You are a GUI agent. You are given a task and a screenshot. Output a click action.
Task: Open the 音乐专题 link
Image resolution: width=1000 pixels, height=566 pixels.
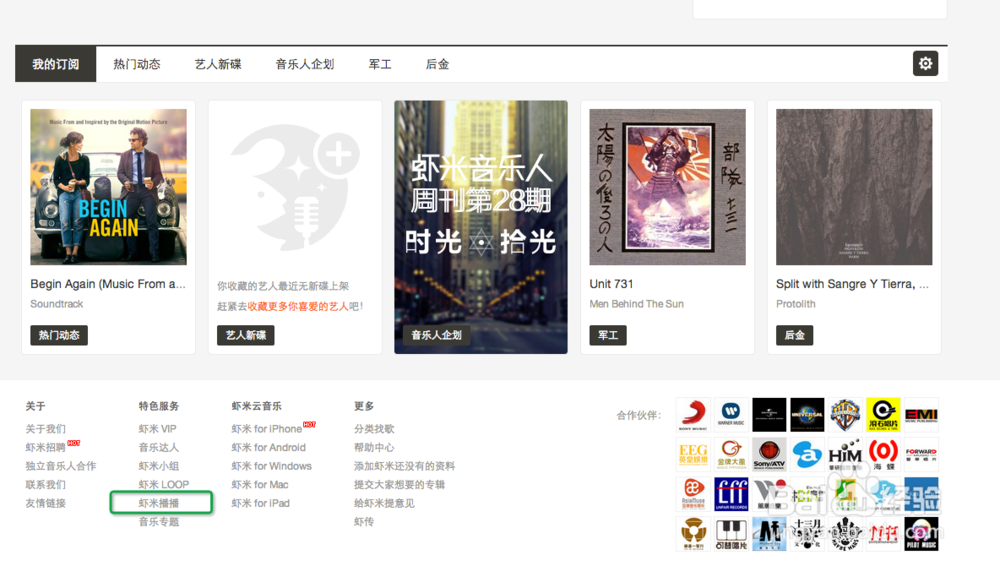click(x=159, y=521)
